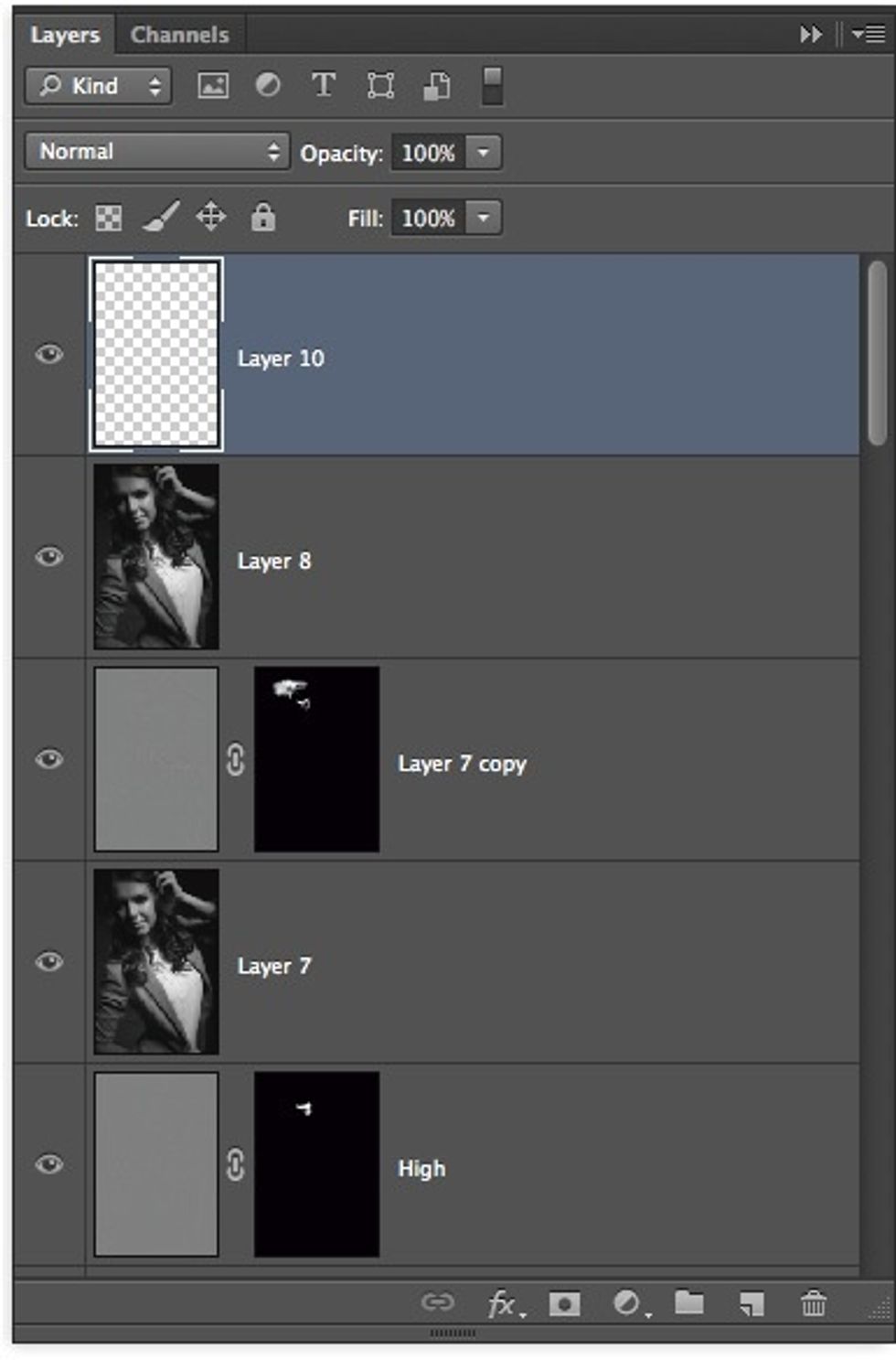896x1360 pixels.
Task: Open the Normal blend mode dropdown
Action: (155, 151)
